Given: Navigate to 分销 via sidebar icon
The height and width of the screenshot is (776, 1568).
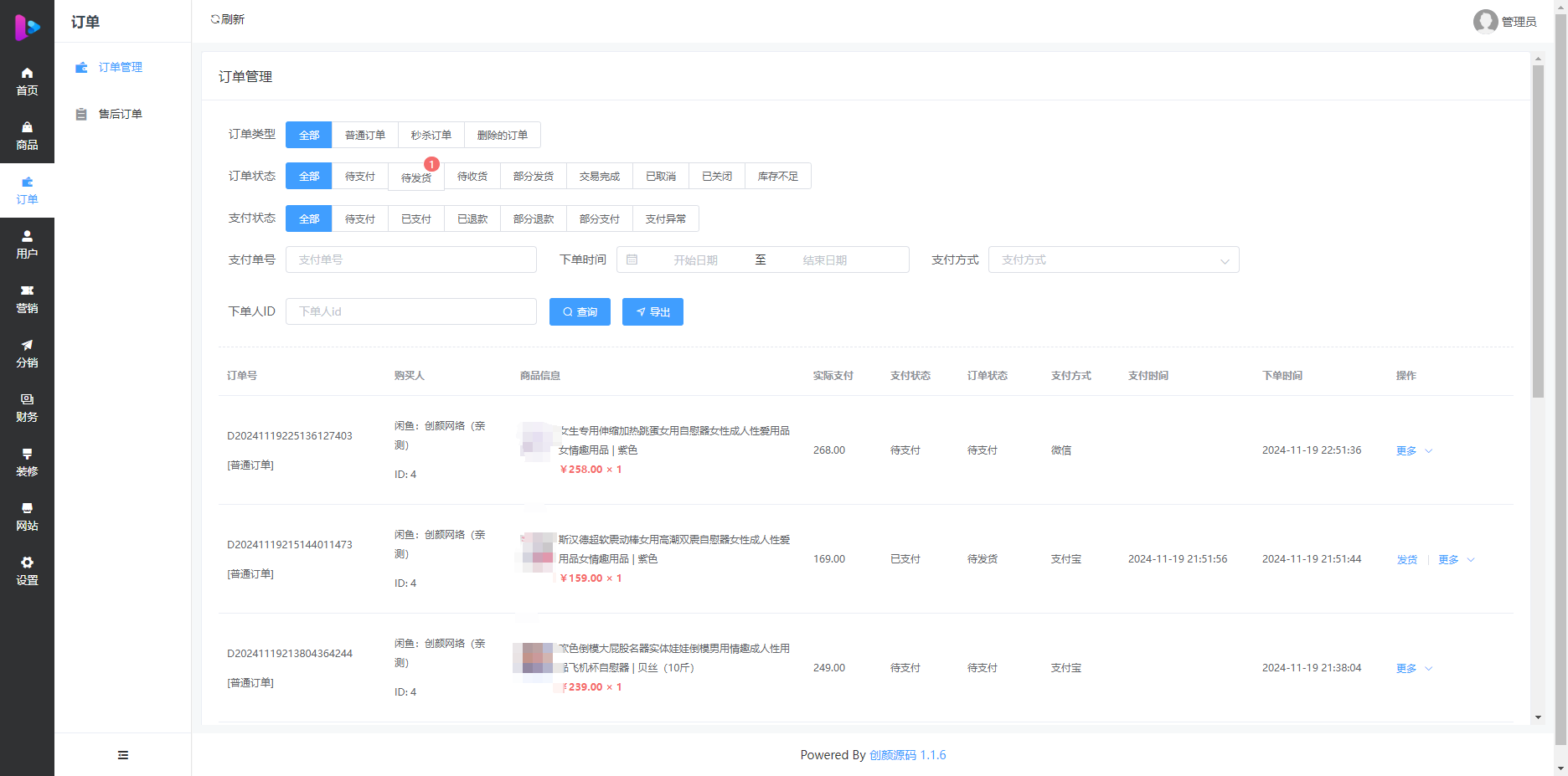Looking at the screenshot, I should pyautogui.click(x=27, y=353).
